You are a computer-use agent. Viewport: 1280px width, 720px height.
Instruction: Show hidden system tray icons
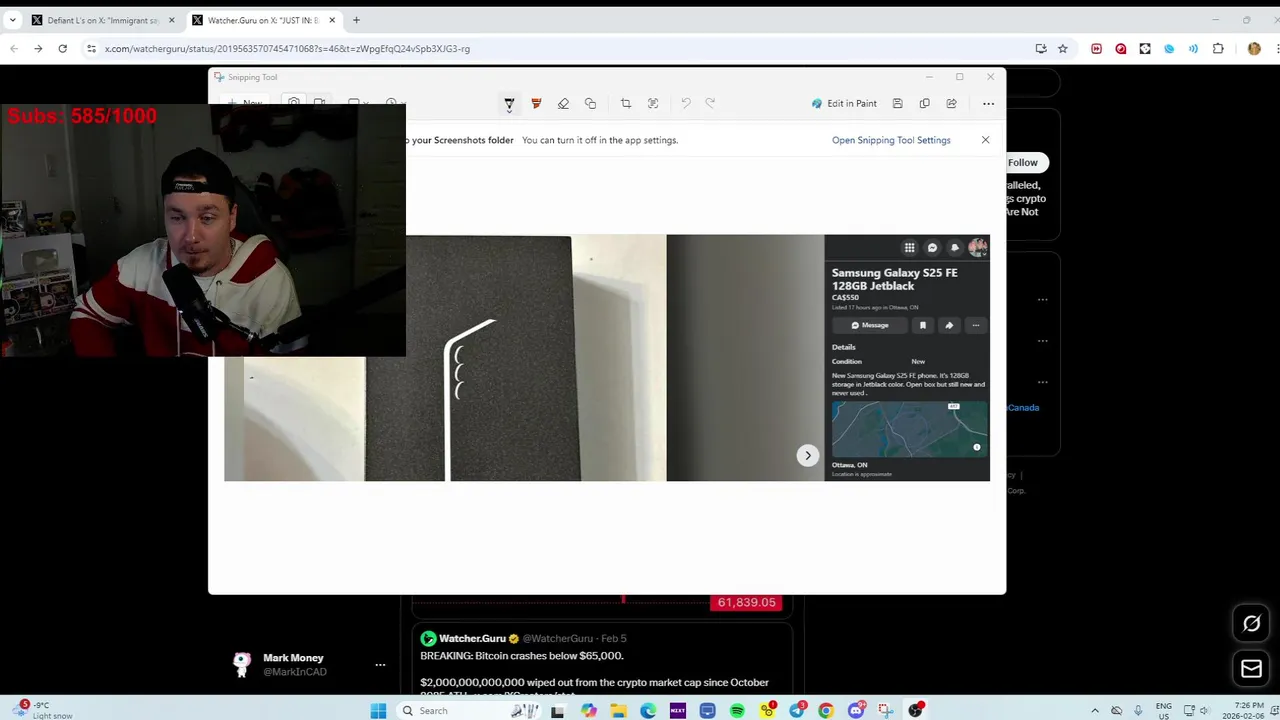point(1095,711)
